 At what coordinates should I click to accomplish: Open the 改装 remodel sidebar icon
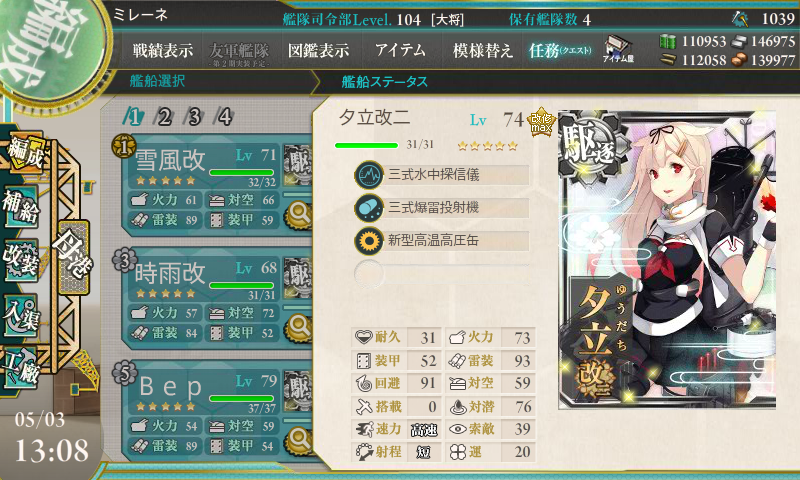[21, 260]
